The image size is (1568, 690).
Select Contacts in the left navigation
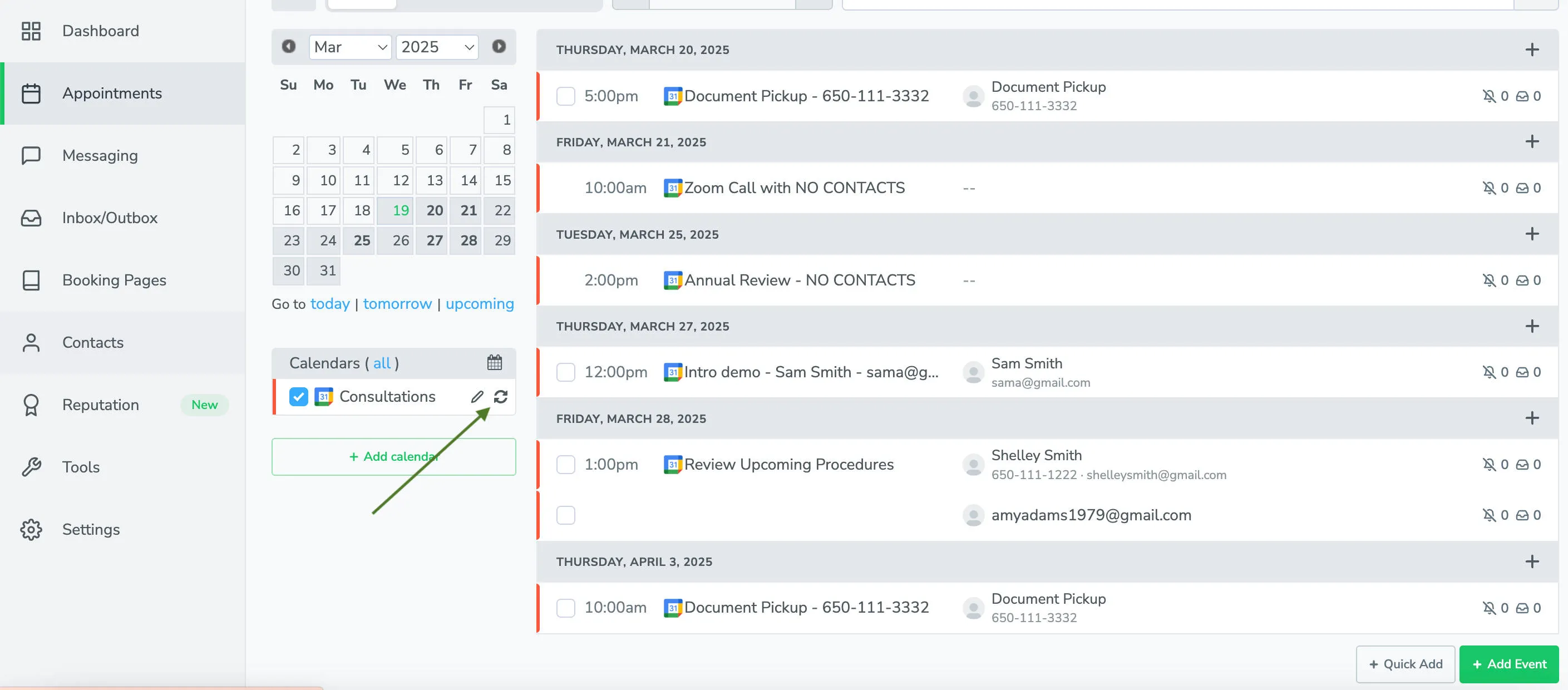pyautogui.click(x=92, y=343)
